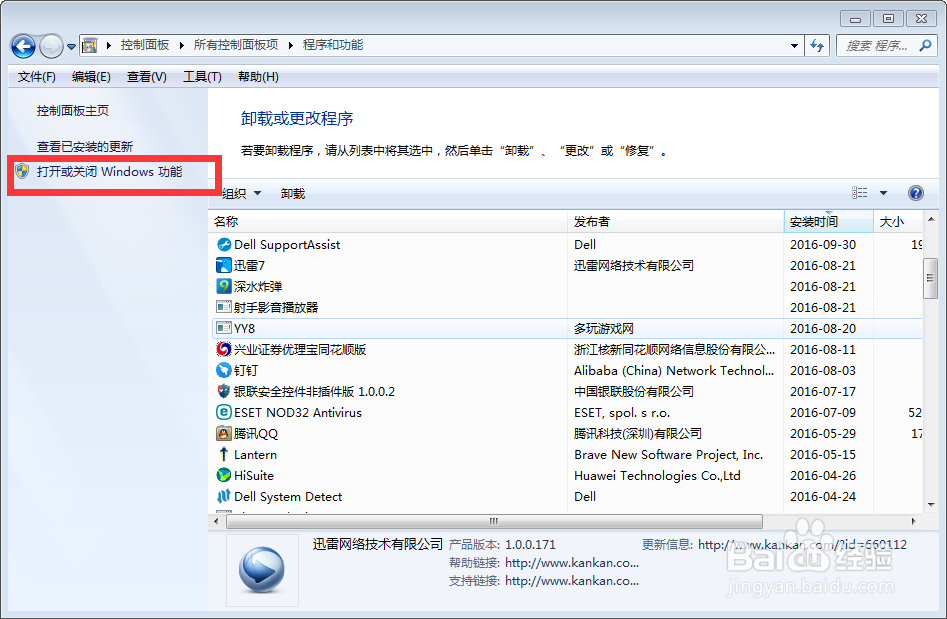
Task: Click the 所有控制面板项 breadcrumb
Action: (x=236, y=45)
